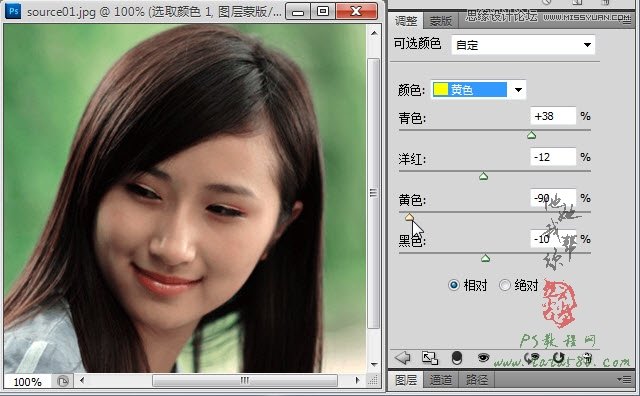This screenshot has width=640, height=396.
Task: Click the 洋红 label
Action: click(x=412, y=159)
